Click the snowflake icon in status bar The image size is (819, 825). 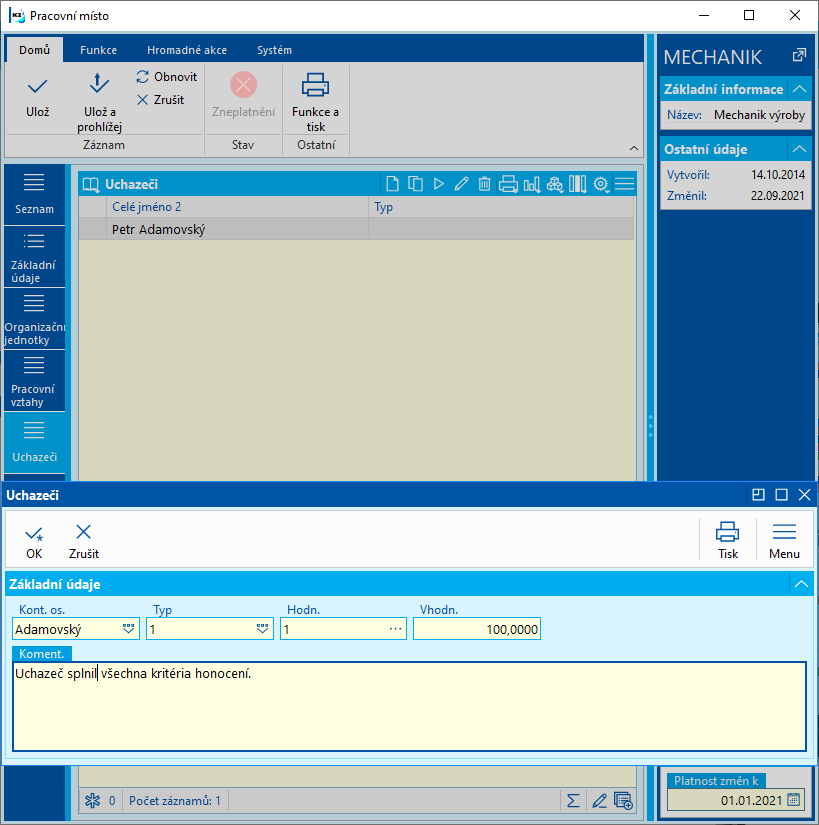pyautogui.click(x=93, y=801)
